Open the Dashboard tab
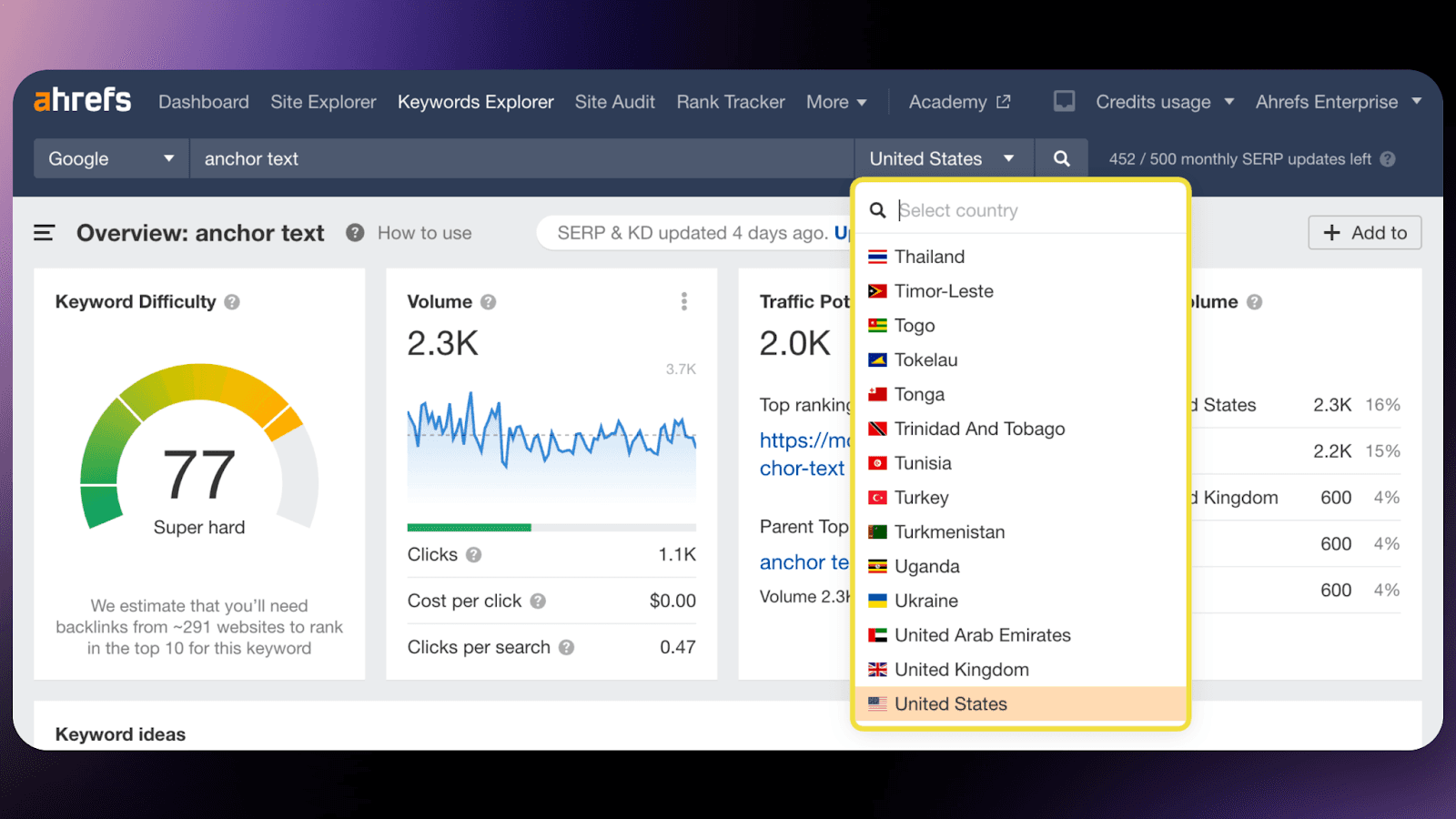 204,102
